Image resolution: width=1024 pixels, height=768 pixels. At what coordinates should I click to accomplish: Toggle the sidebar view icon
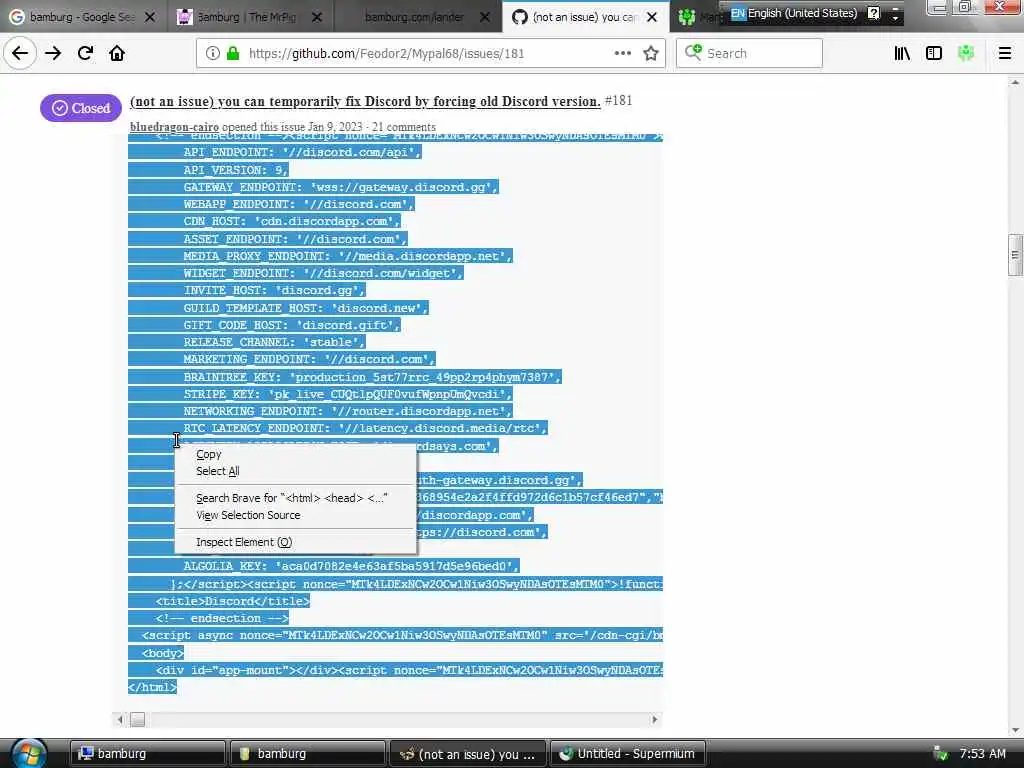click(934, 54)
